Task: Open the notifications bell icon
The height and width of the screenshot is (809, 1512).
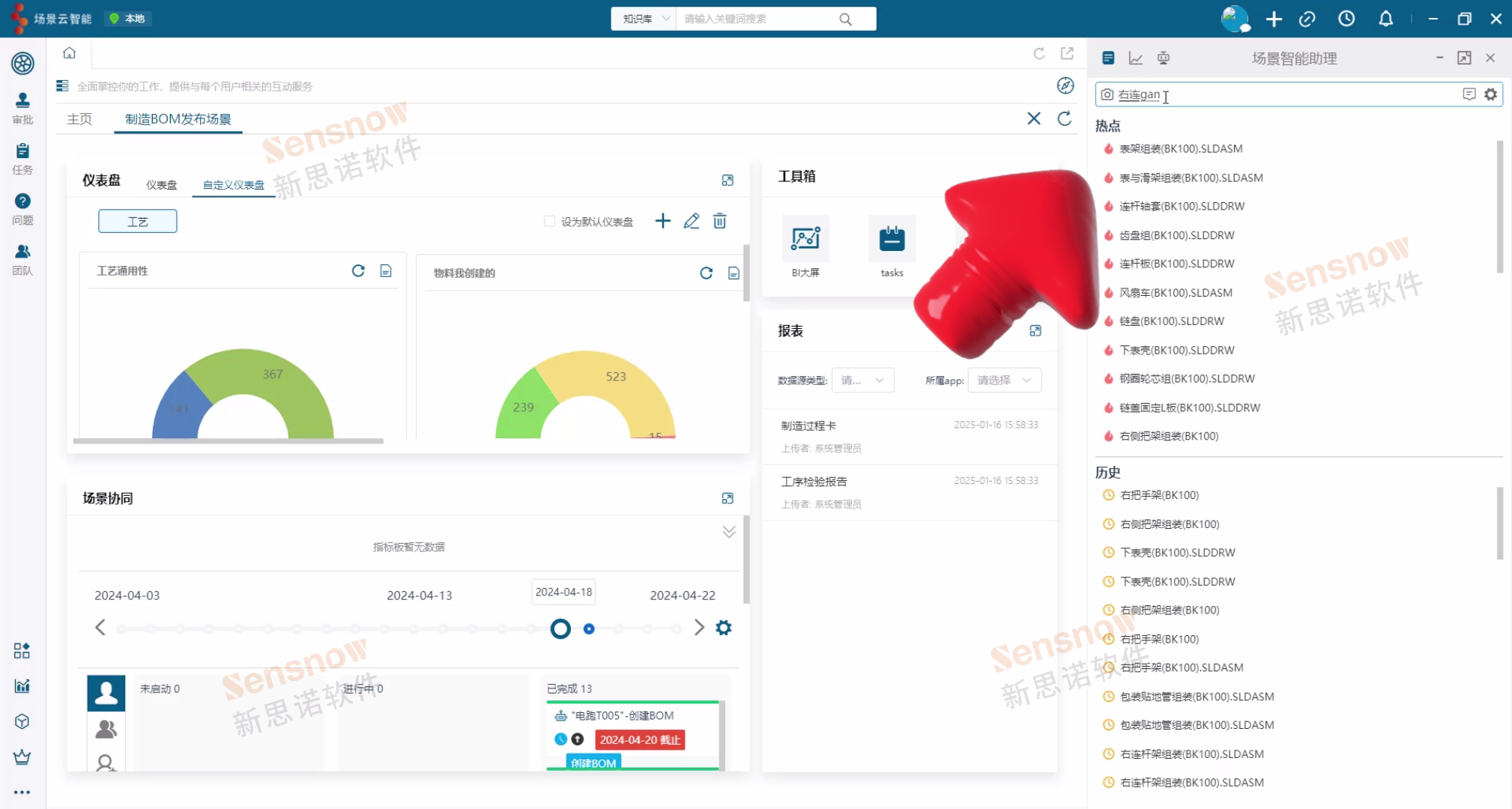Action: [1385, 19]
